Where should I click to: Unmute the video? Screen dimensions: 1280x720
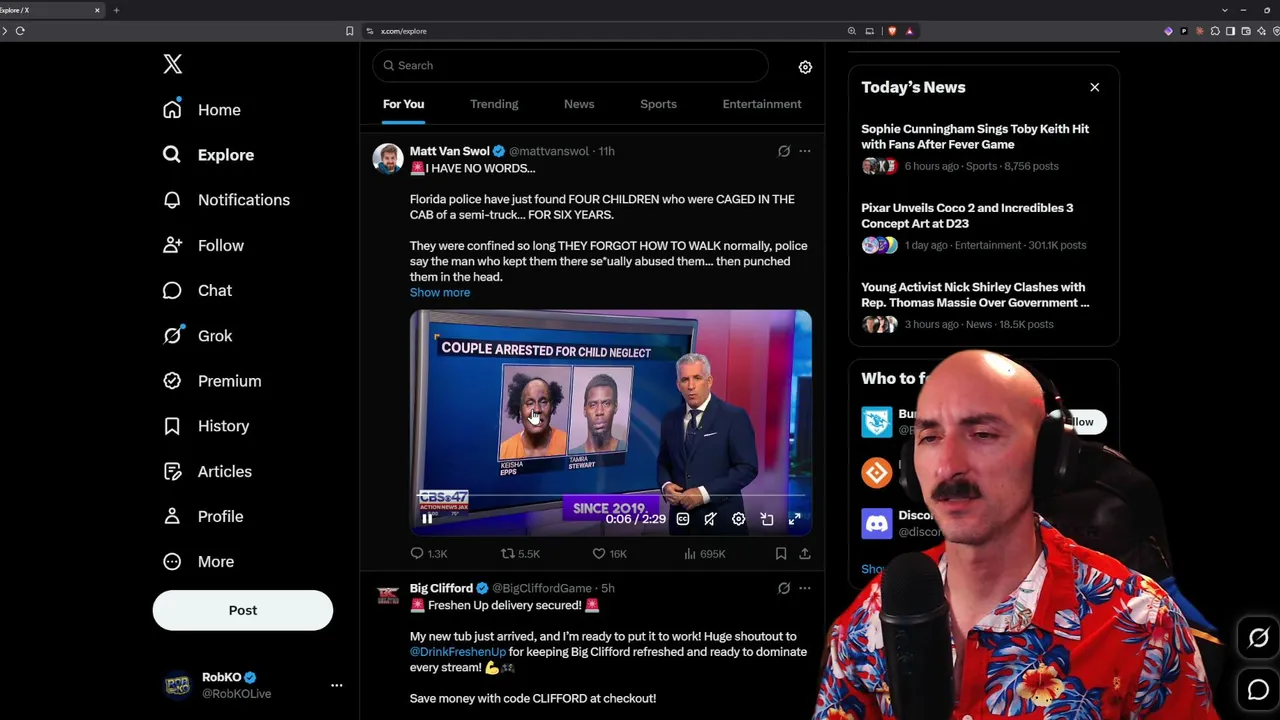710,519
